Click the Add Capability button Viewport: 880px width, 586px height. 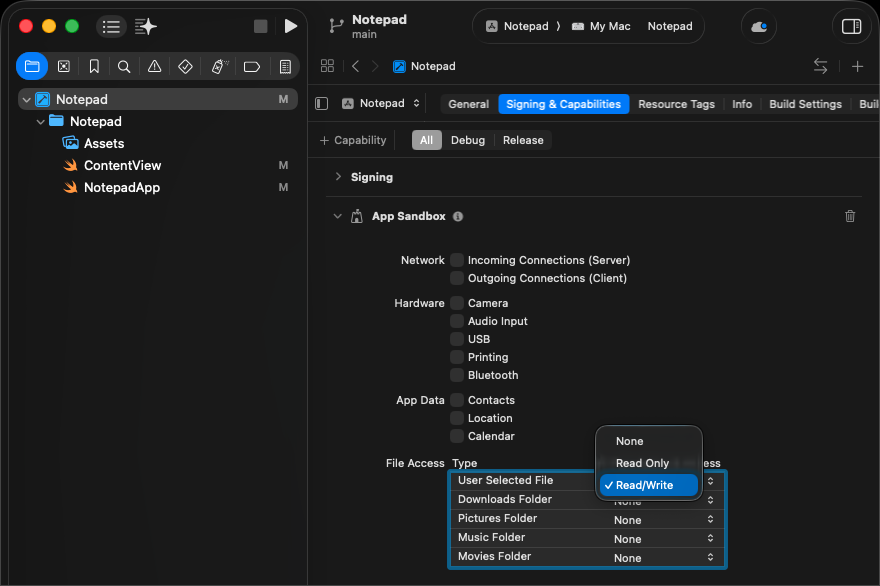(353, 140)
